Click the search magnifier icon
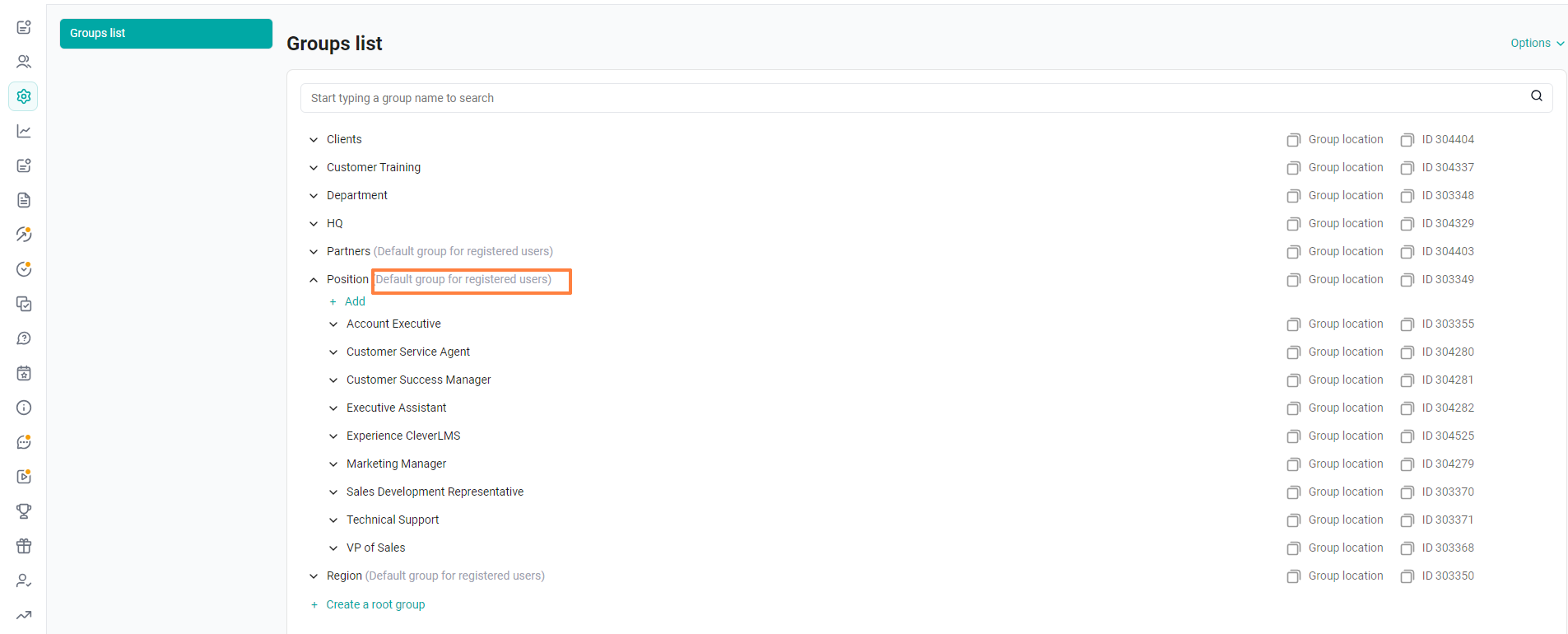 pos(1536,96)
